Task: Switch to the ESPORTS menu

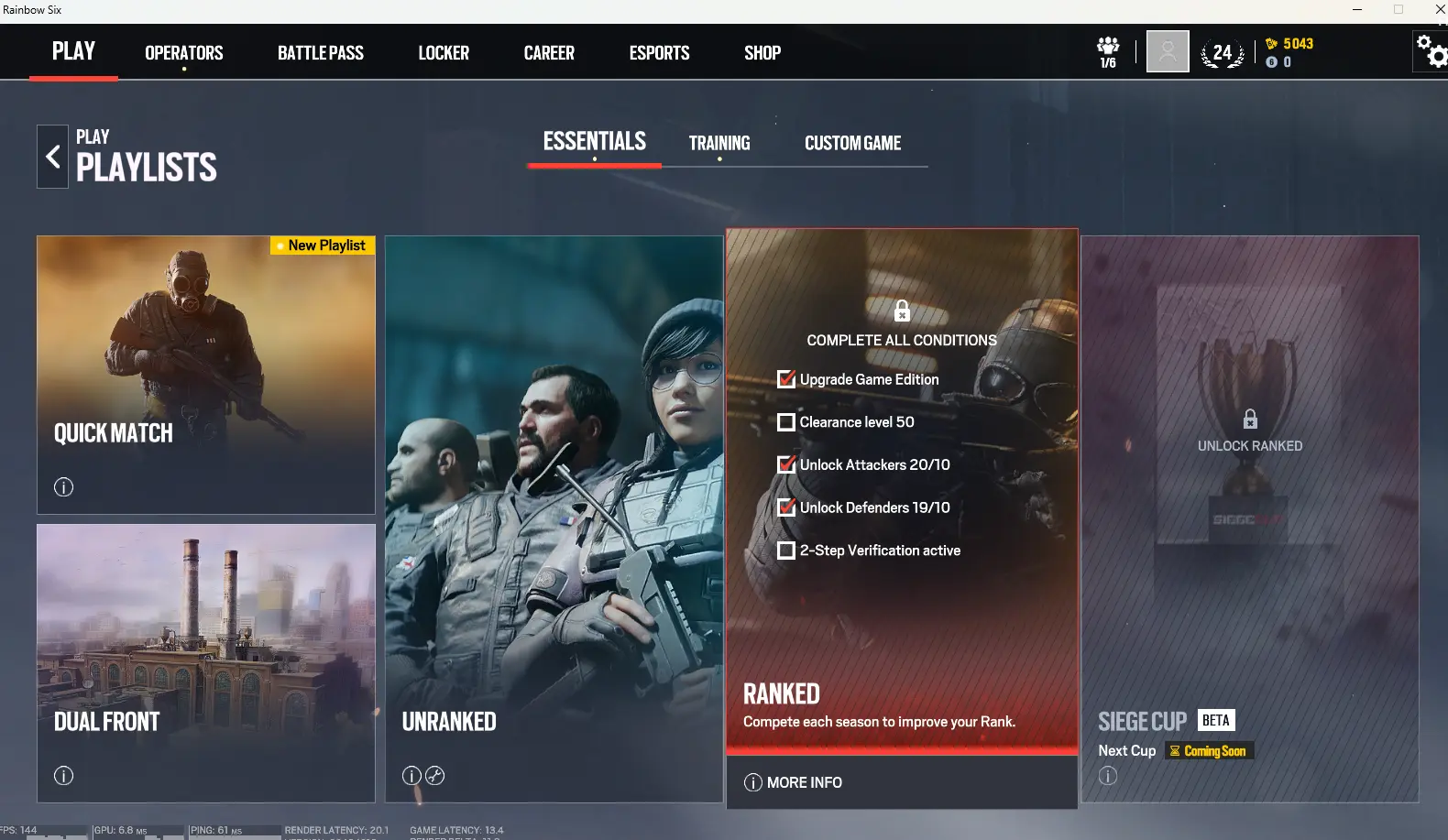Action: click(x=660, y=53)
